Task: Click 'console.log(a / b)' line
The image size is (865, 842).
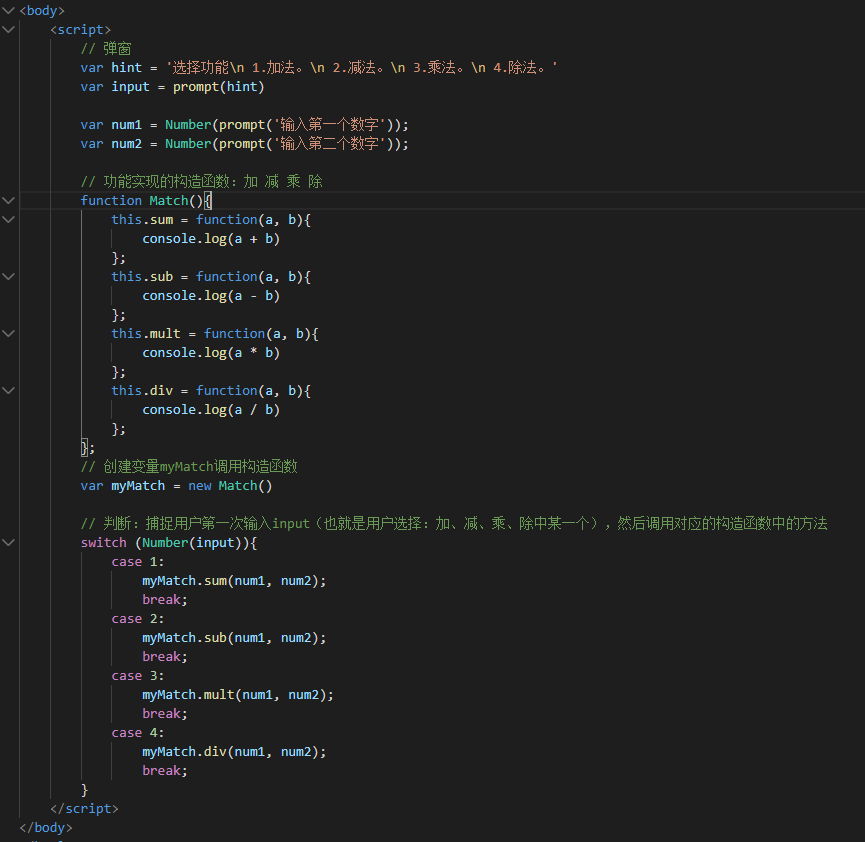Action: pos(211,410)
